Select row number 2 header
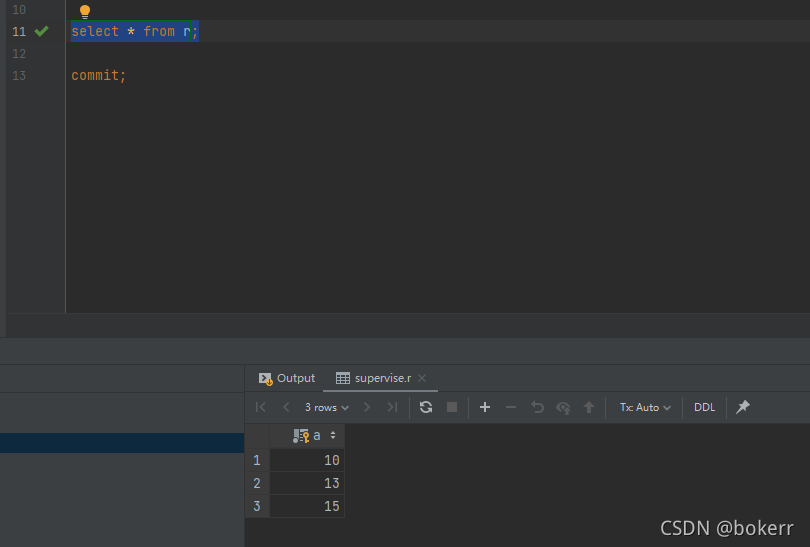This screenshot has width=810, height=547. coord(257,483)
